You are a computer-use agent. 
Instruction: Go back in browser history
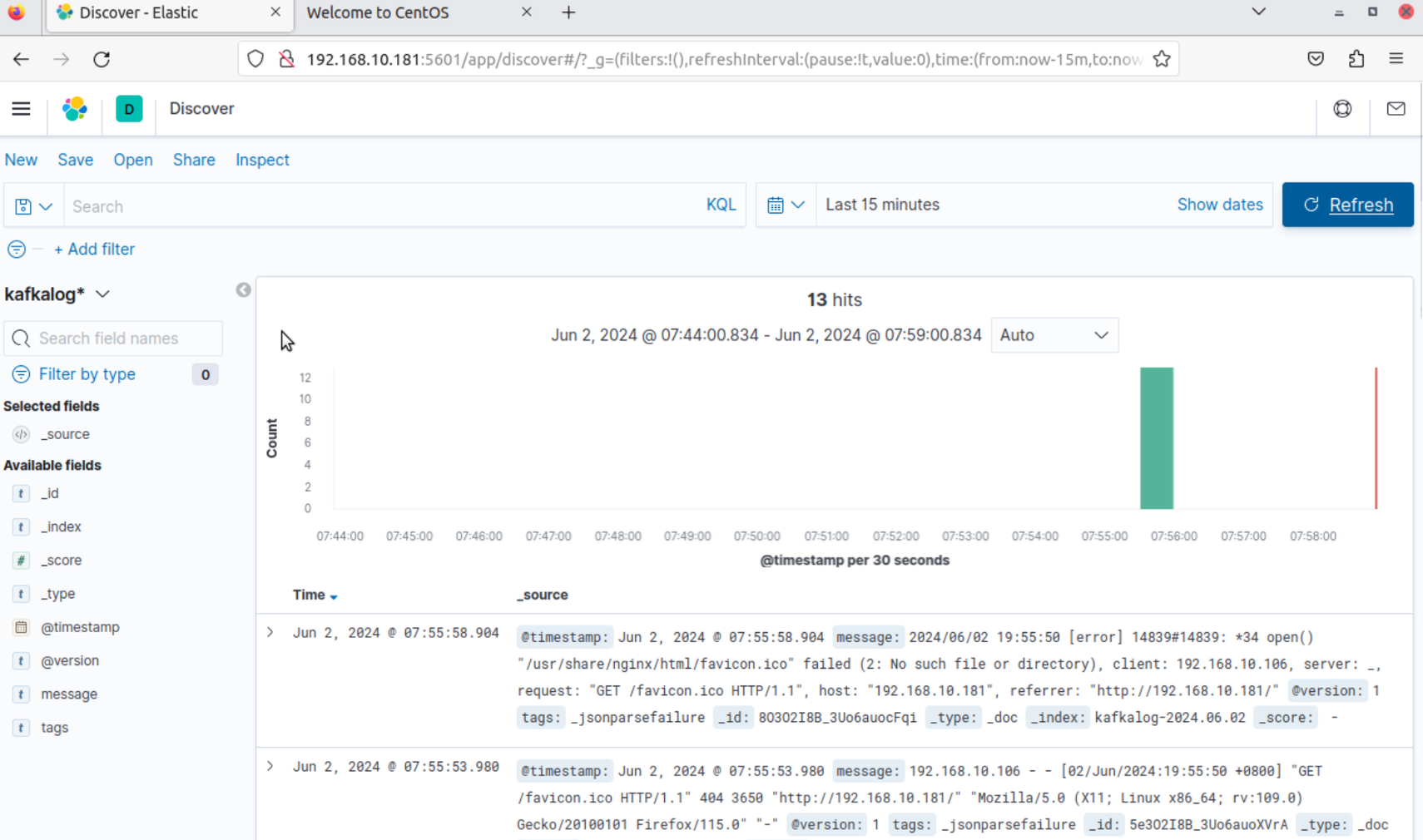pyautogui.click(x=21, y=59)
